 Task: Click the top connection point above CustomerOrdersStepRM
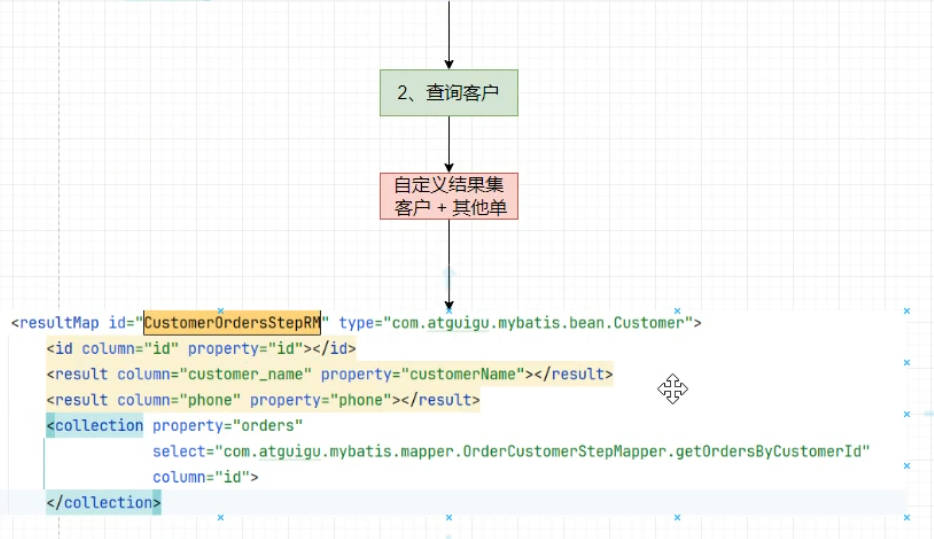click(x=220, y=310)
